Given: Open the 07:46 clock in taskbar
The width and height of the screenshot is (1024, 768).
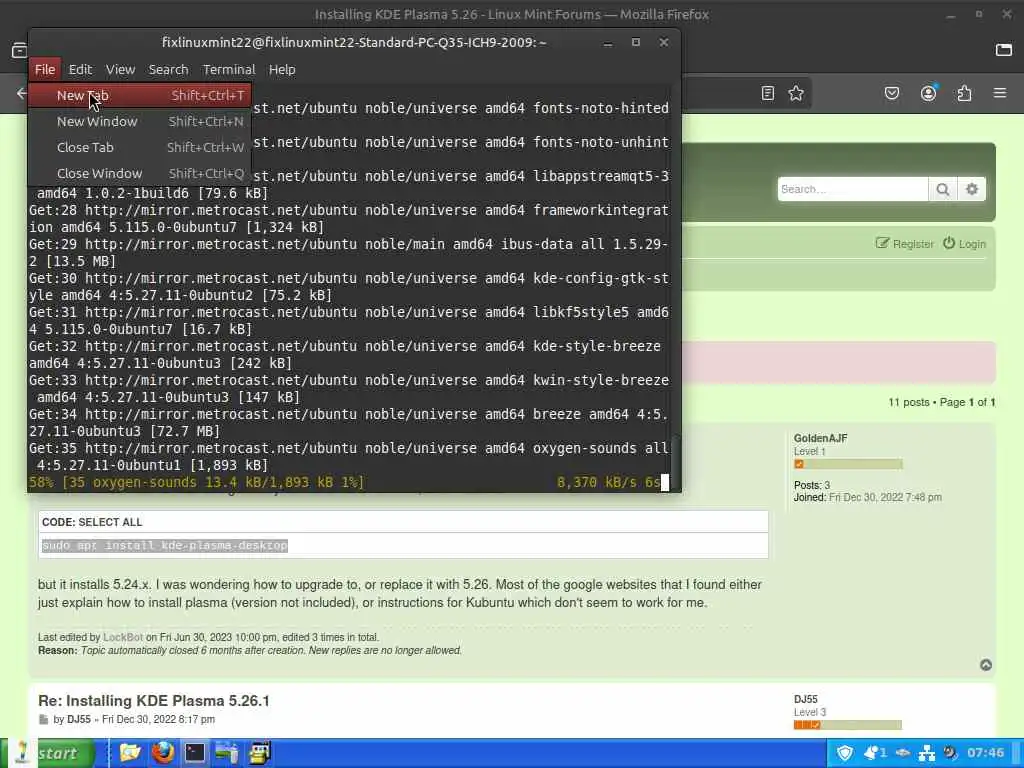Looking at the screenshot, I should pos(985,753).
